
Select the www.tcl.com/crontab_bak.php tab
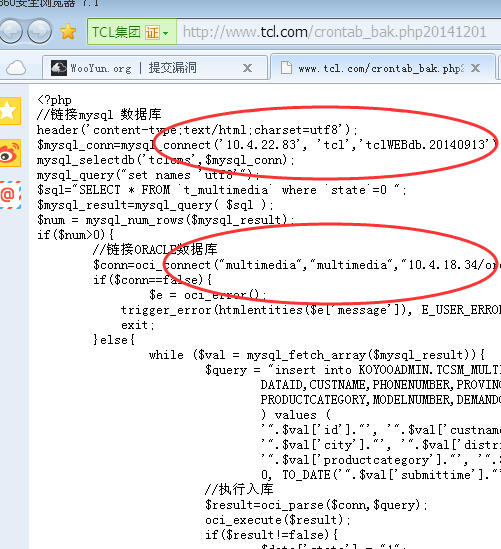coord(383,68)
